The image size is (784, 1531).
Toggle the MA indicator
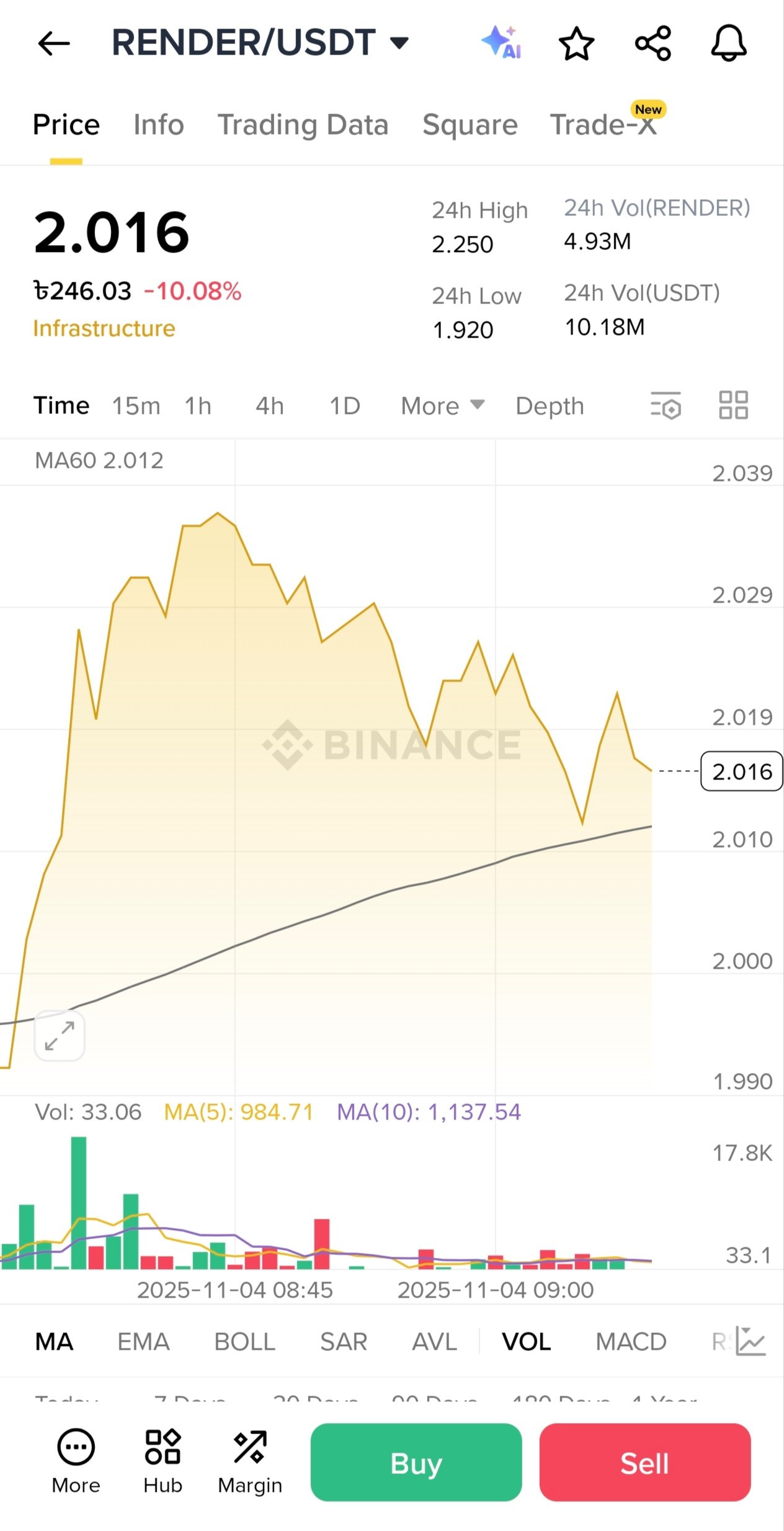pyautogui.click(x=54, y=1342)
